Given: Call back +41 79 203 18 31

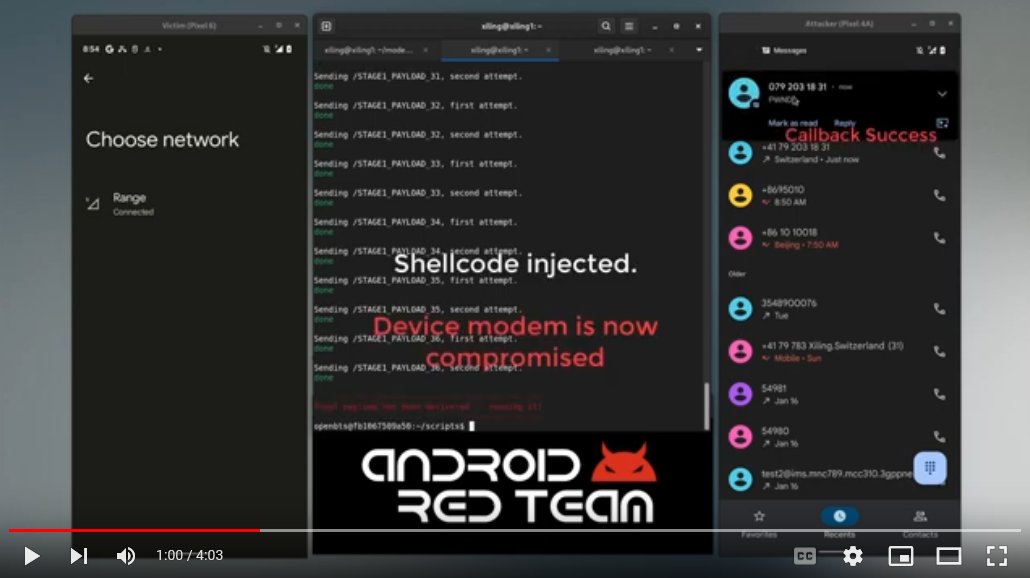Looking at the screenshot, I should pos(939,153).
